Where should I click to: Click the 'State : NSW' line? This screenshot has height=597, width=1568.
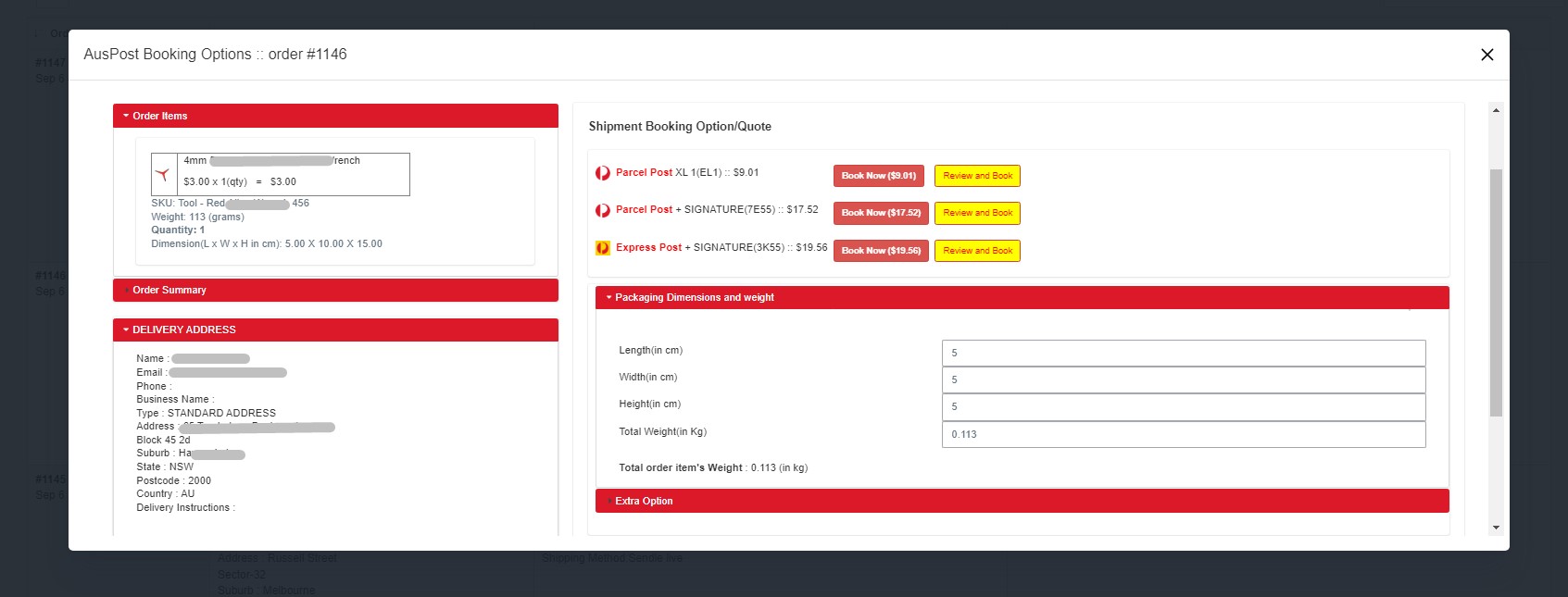pyautogui.click(x=165, y=467)
